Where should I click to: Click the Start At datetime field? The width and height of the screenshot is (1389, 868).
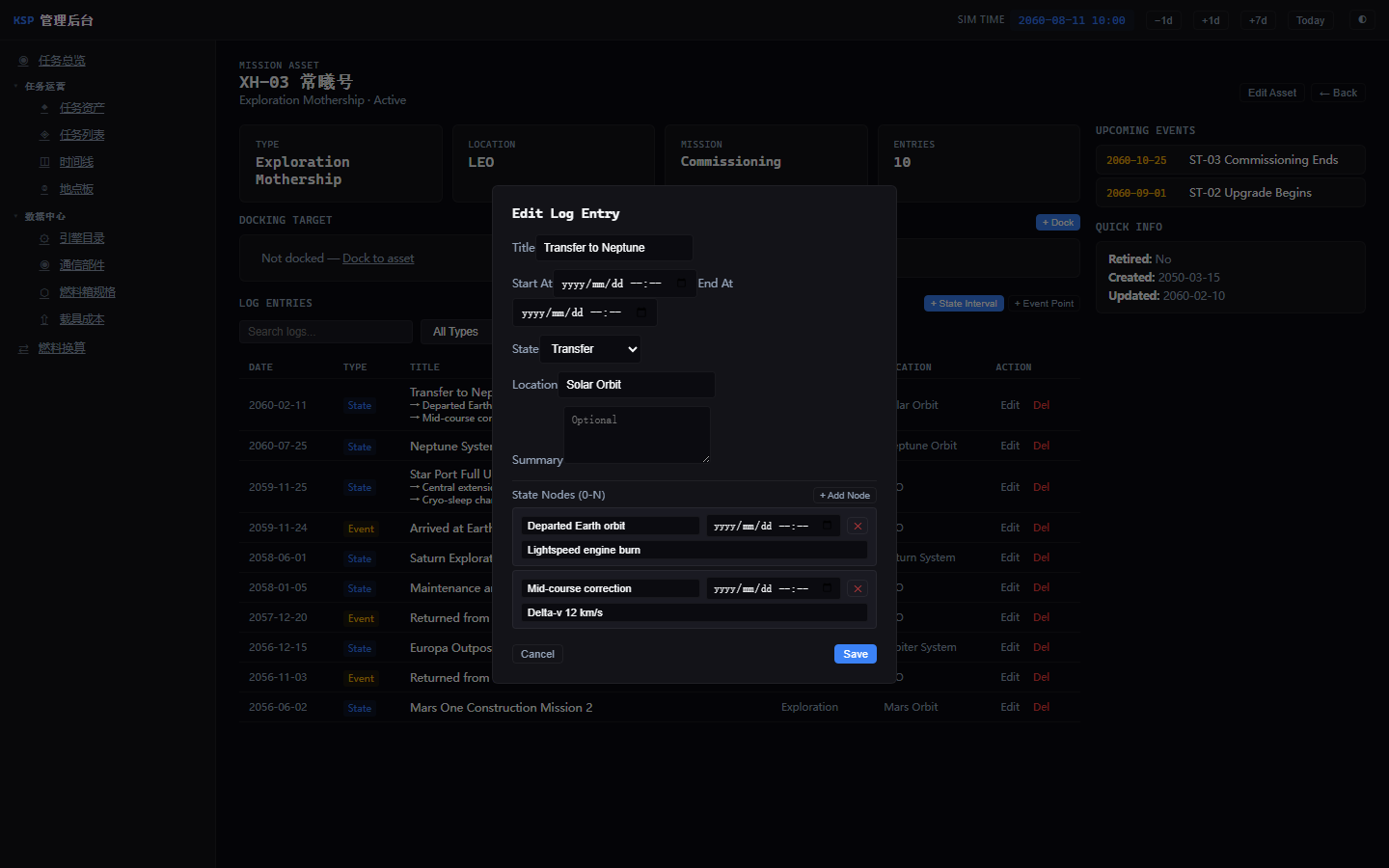click(x=624, y=284)
